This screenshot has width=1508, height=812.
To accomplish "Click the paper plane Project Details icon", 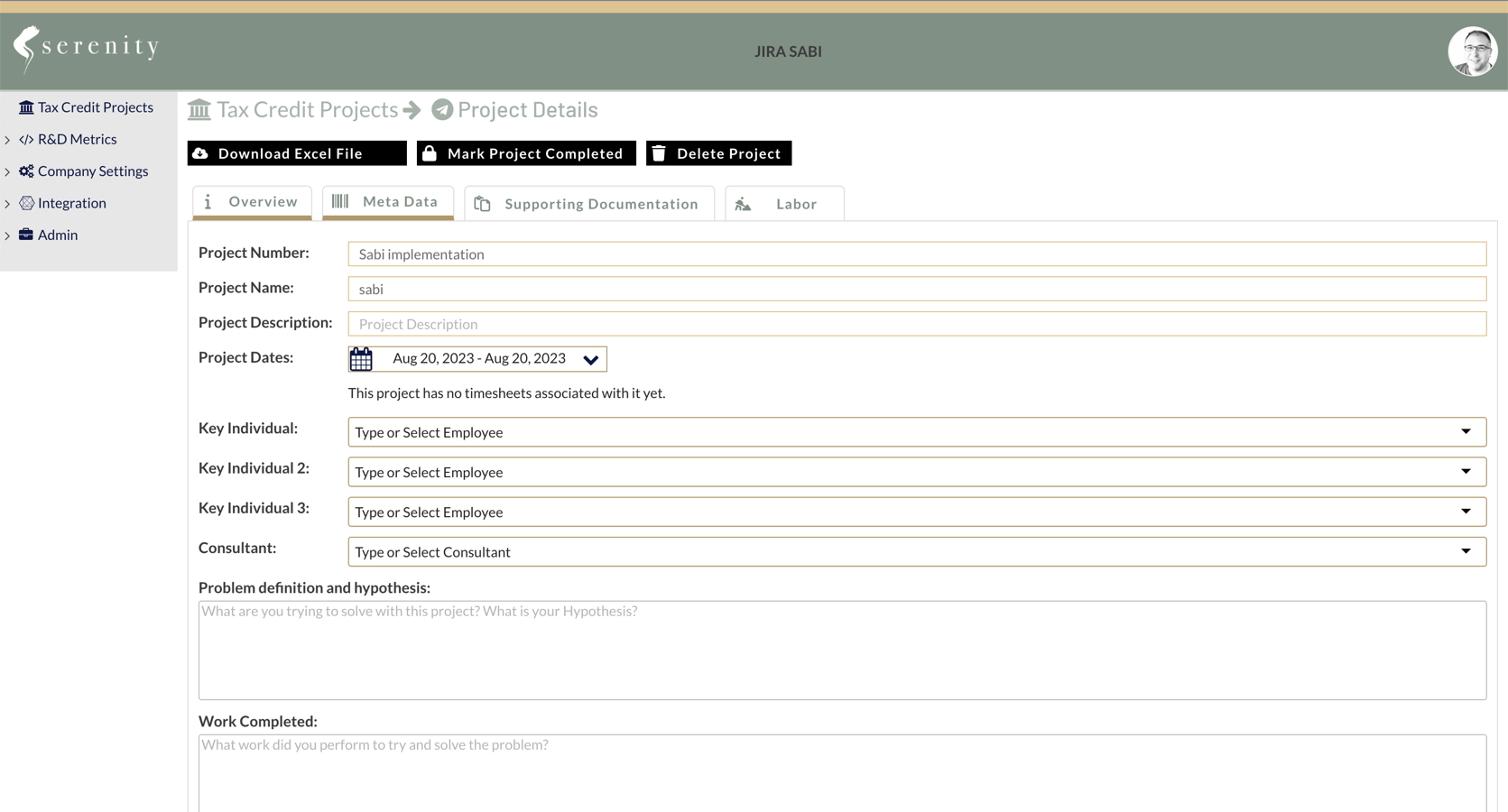I will pyautogui.click(x=442, y=110).
